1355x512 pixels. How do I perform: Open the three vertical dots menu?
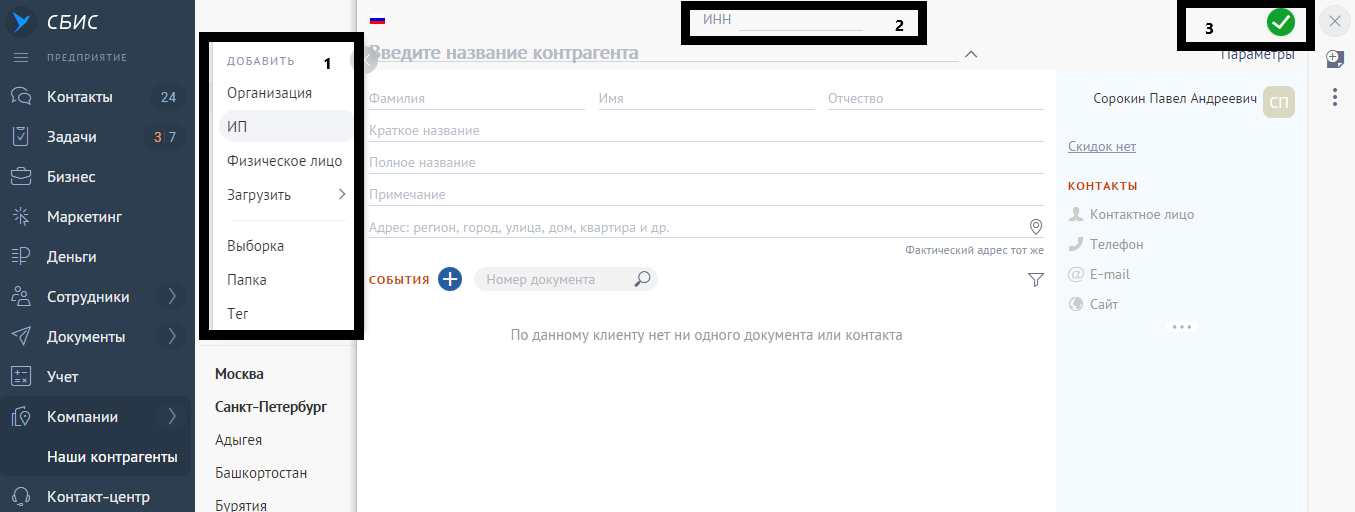tap(1335, 97)
